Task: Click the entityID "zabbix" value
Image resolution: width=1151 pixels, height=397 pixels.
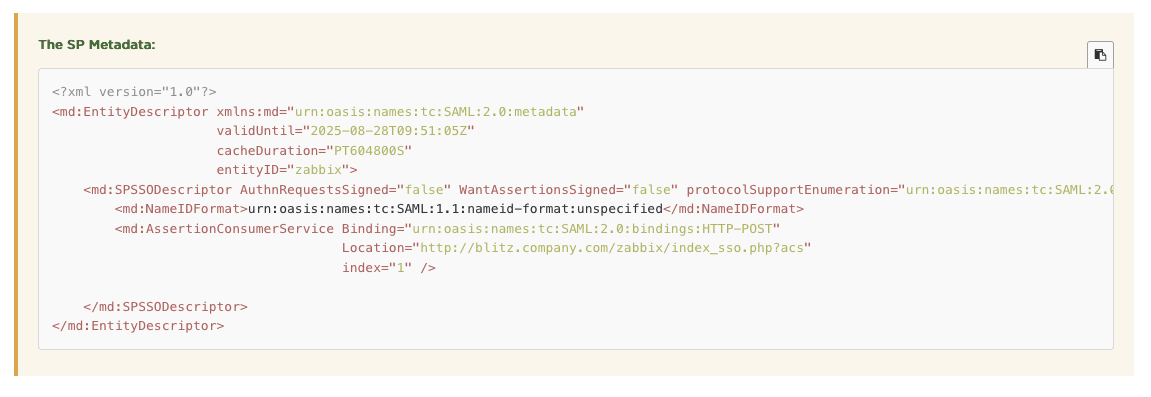Action: tap(319, 170)
